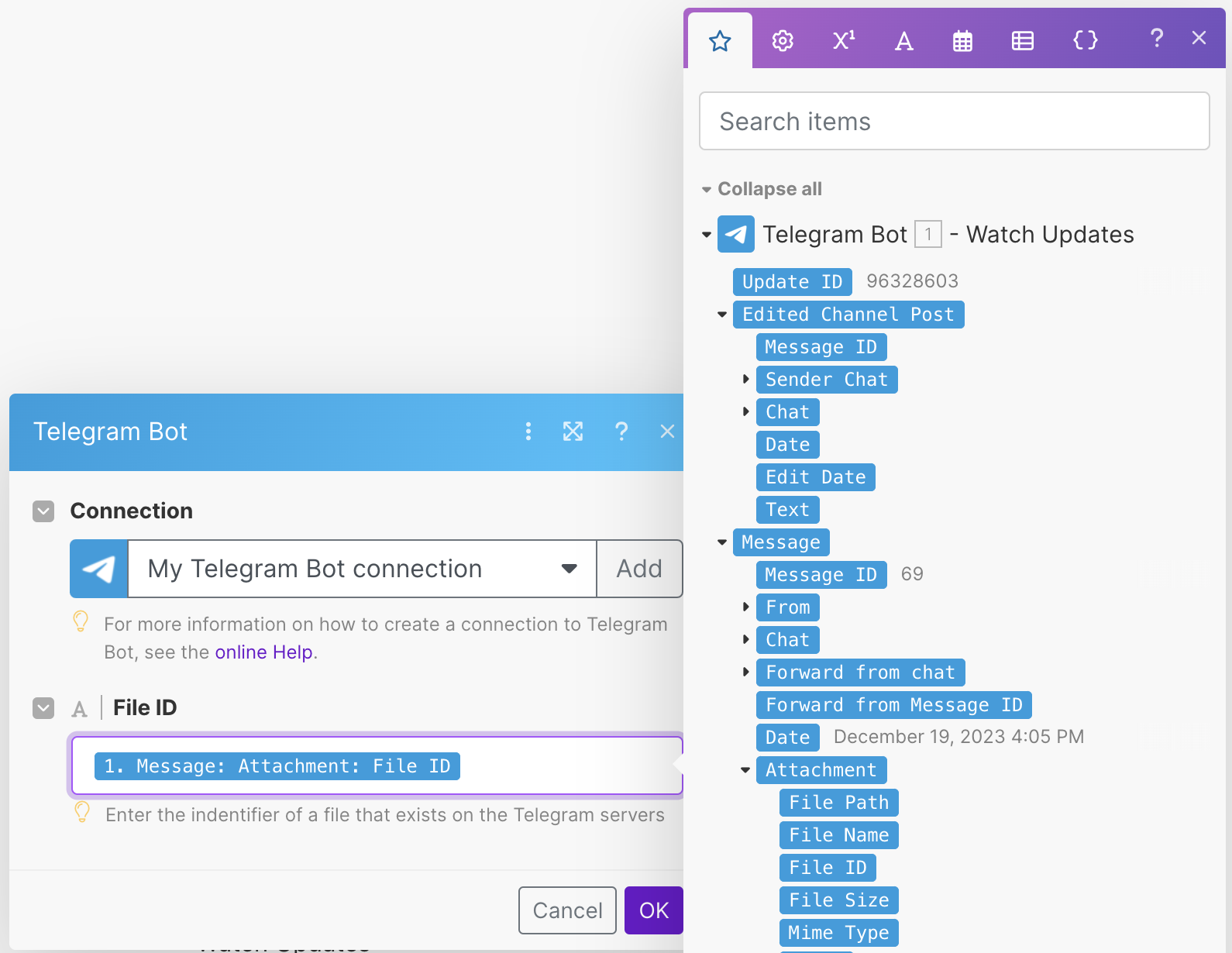Open help in the mapping panel
The image size is (1232, 953).
click(1157, 37)
